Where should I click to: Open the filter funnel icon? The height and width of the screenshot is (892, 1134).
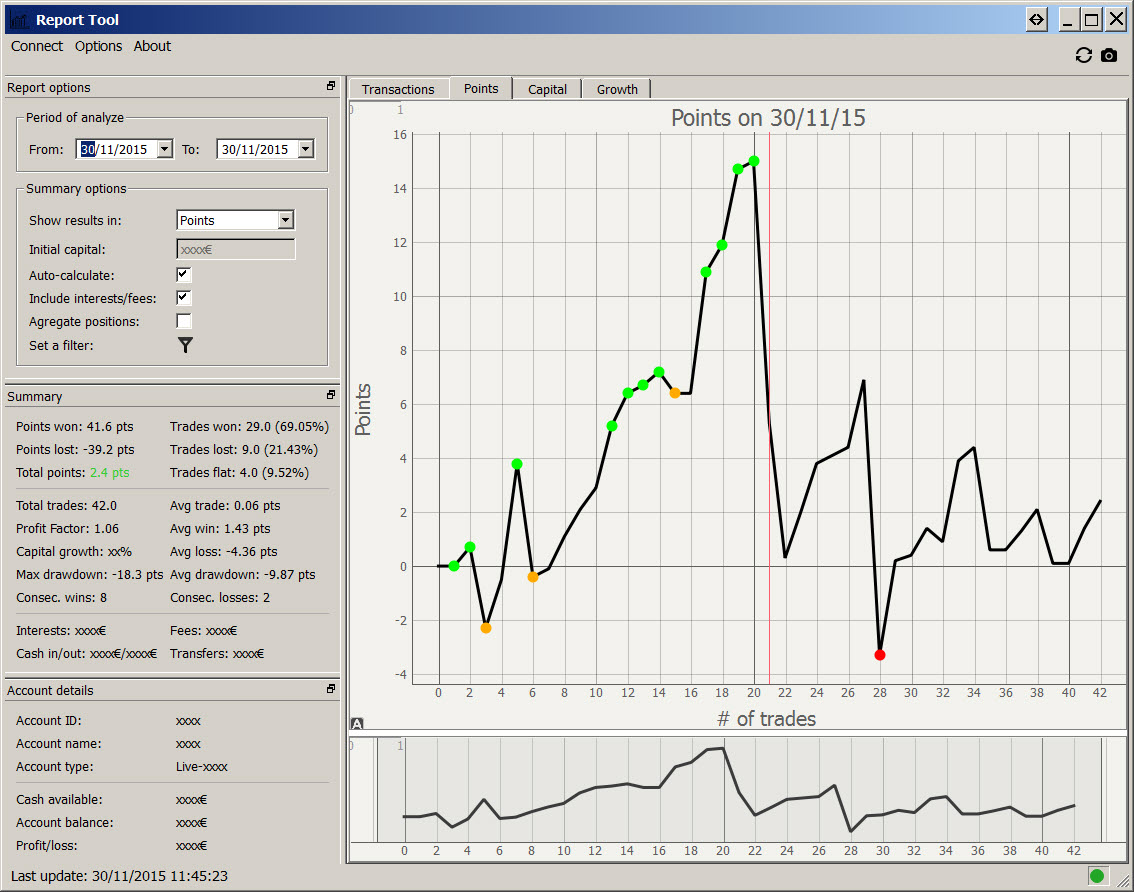pyautogui.click(x=185, y=345)
